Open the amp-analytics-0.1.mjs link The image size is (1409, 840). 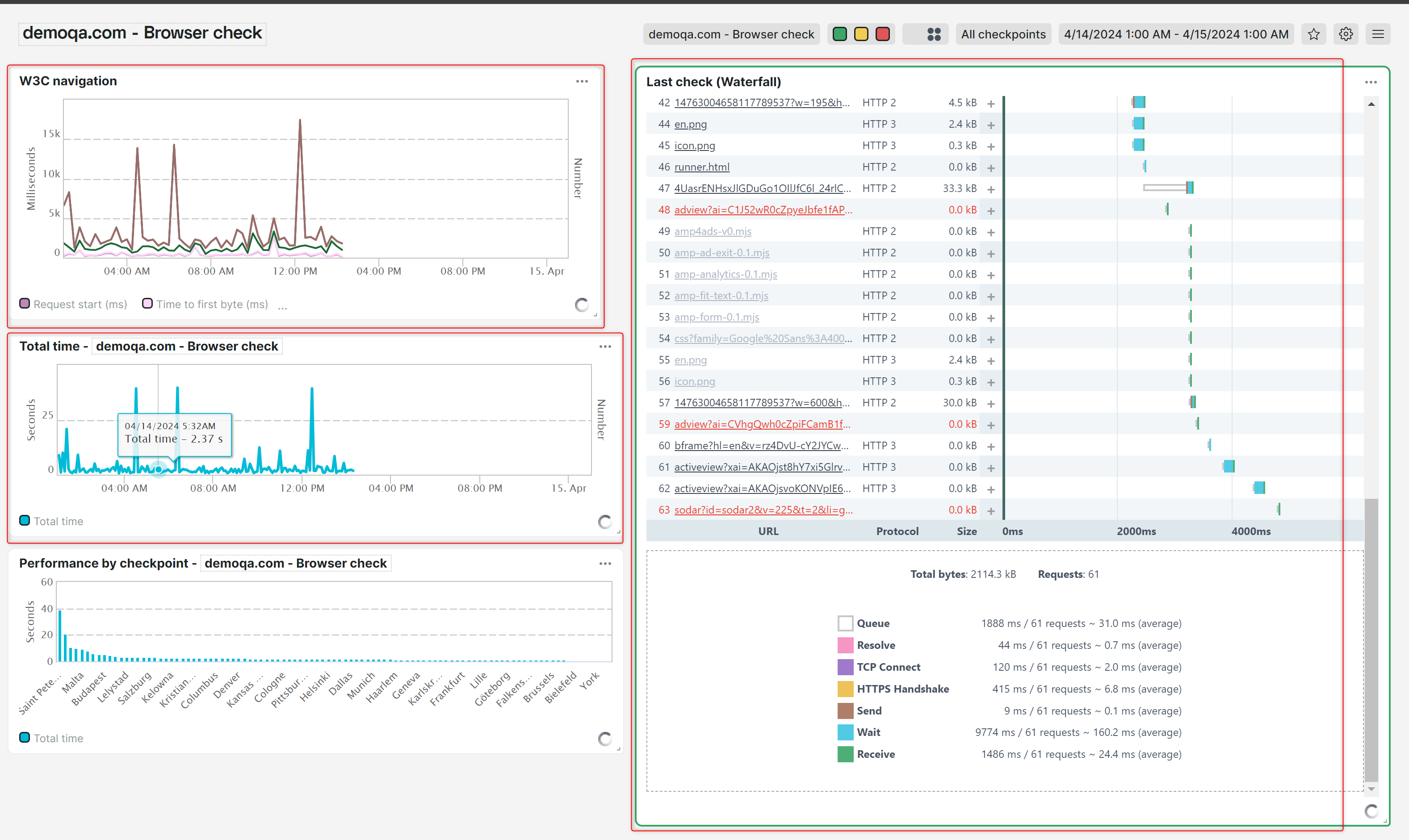[x=725, y=275]
